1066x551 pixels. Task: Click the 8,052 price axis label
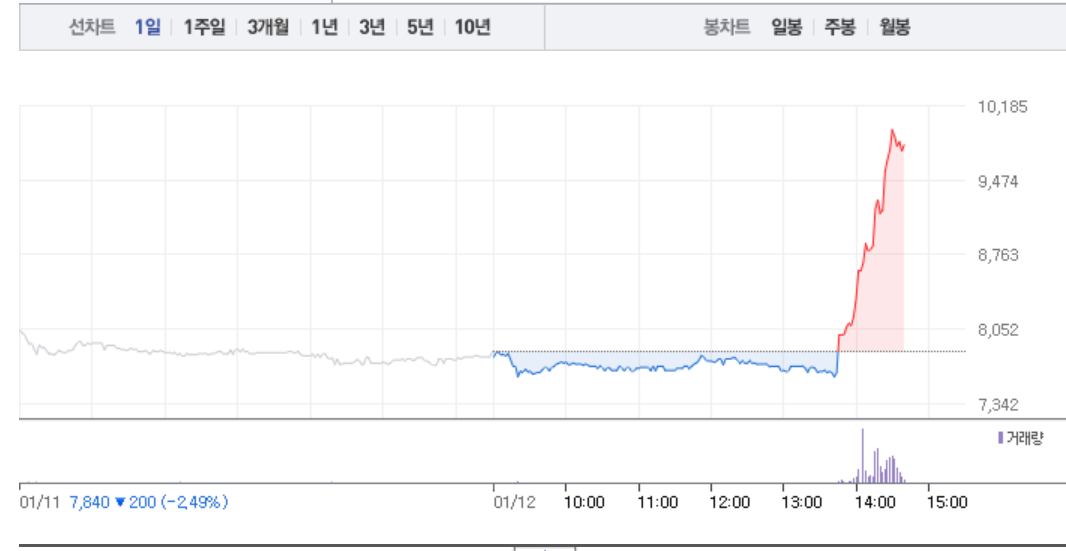coord(999,330)
